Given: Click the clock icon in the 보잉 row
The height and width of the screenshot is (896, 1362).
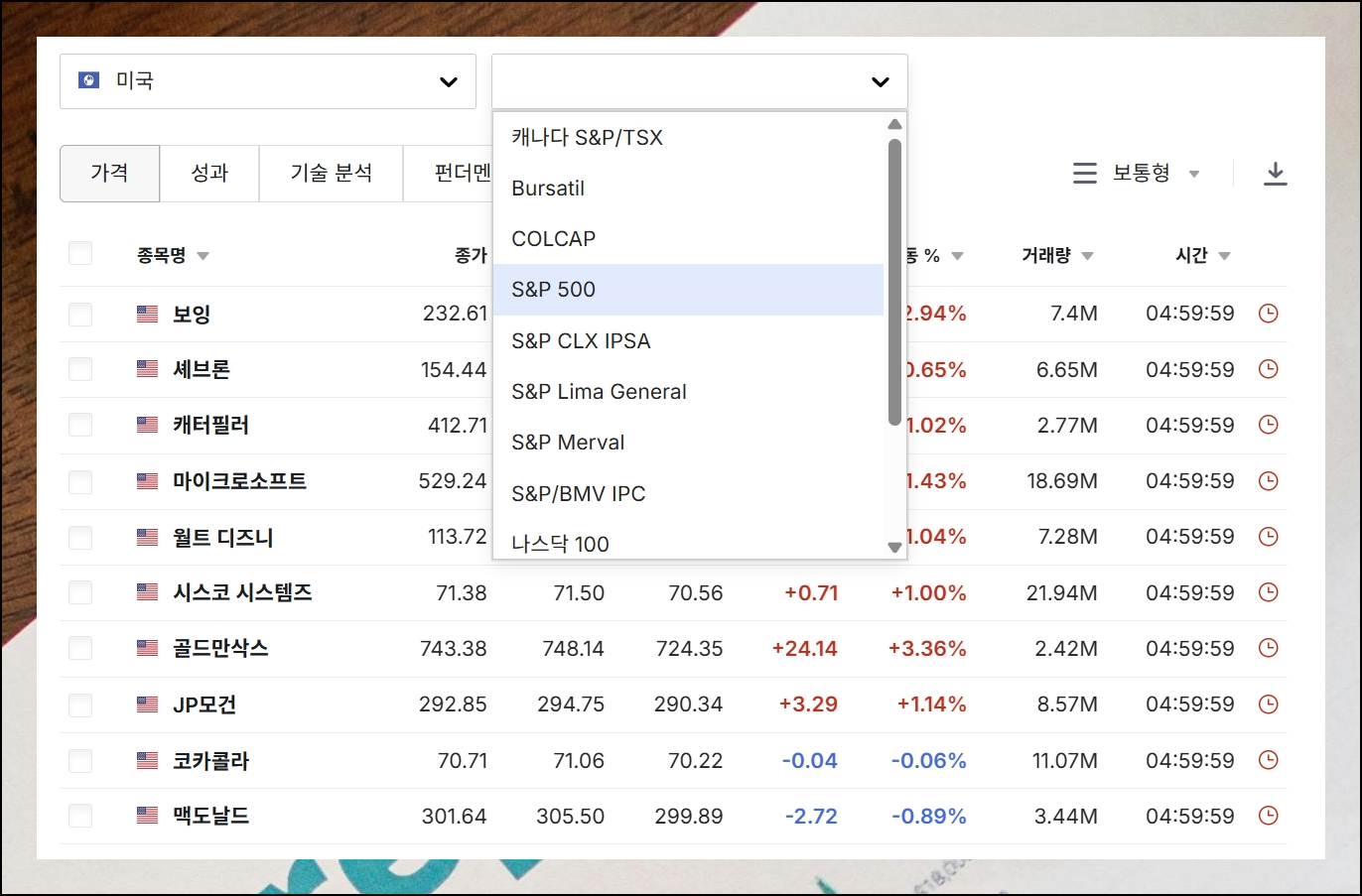Looking at the screenshot, I should pos(1268,314).
